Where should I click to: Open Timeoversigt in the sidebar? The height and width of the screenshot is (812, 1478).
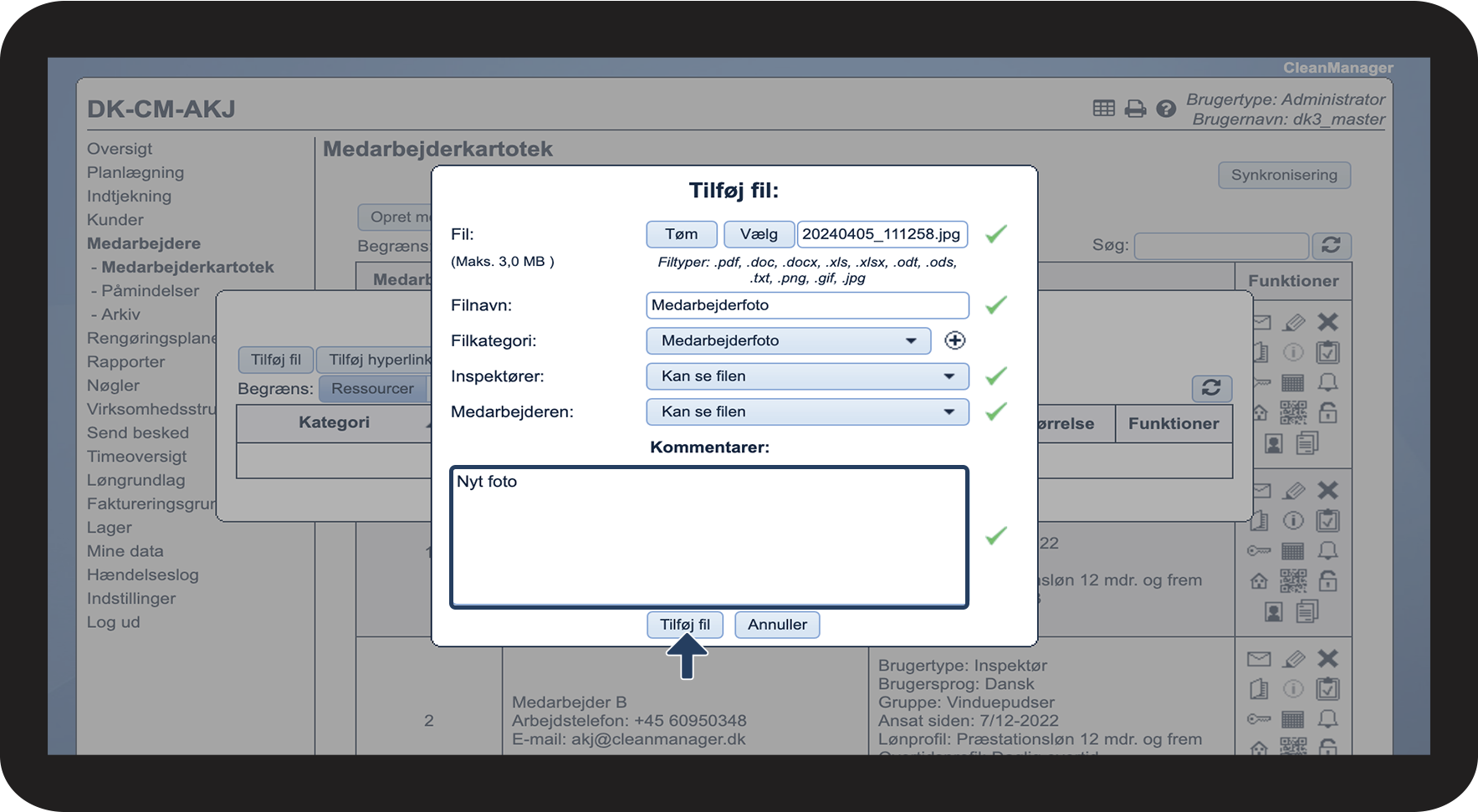(136, 457)
